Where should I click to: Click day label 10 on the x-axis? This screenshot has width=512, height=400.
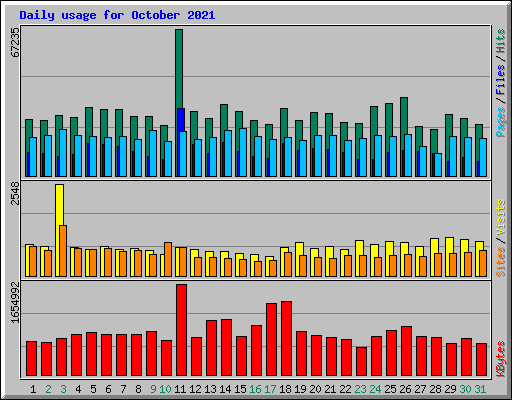pos(165,389)
